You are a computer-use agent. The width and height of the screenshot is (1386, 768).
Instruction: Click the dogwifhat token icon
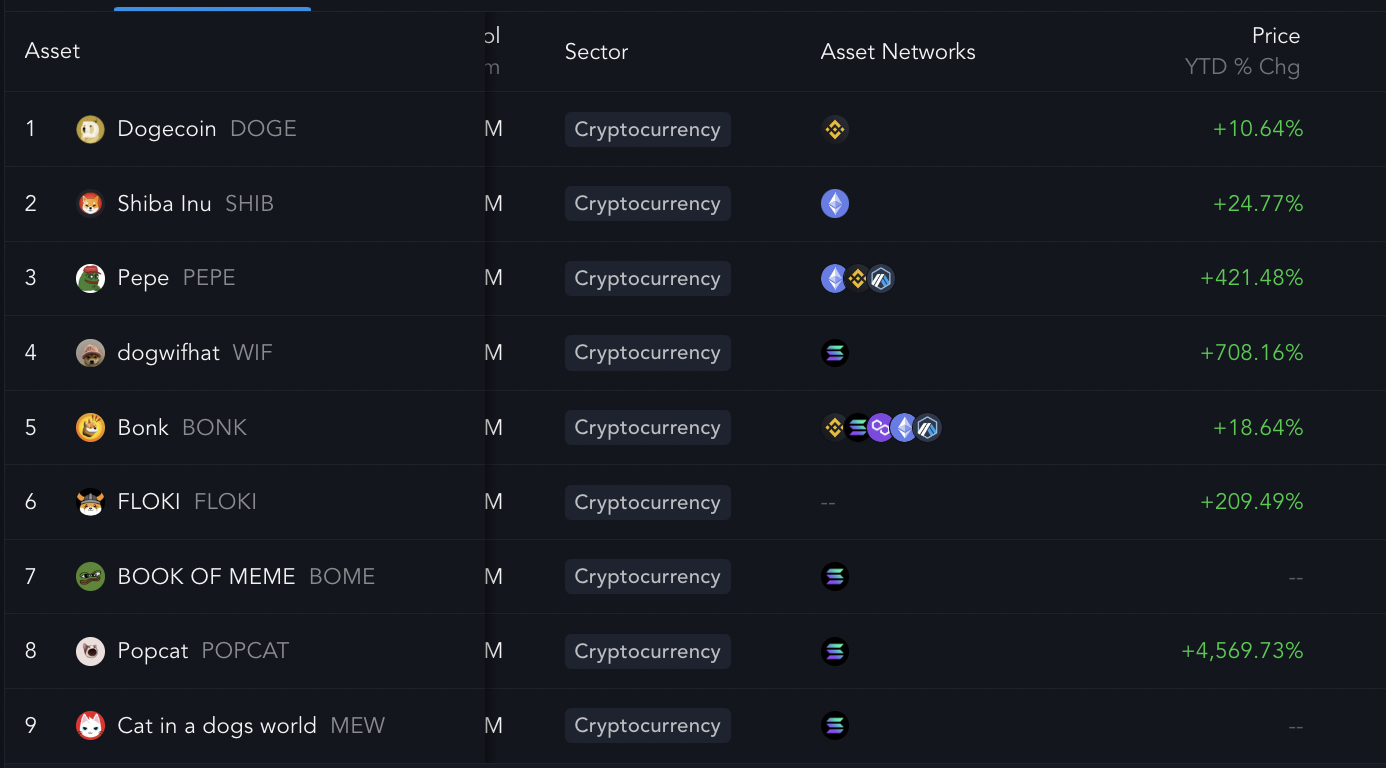[x=90, y=353]
